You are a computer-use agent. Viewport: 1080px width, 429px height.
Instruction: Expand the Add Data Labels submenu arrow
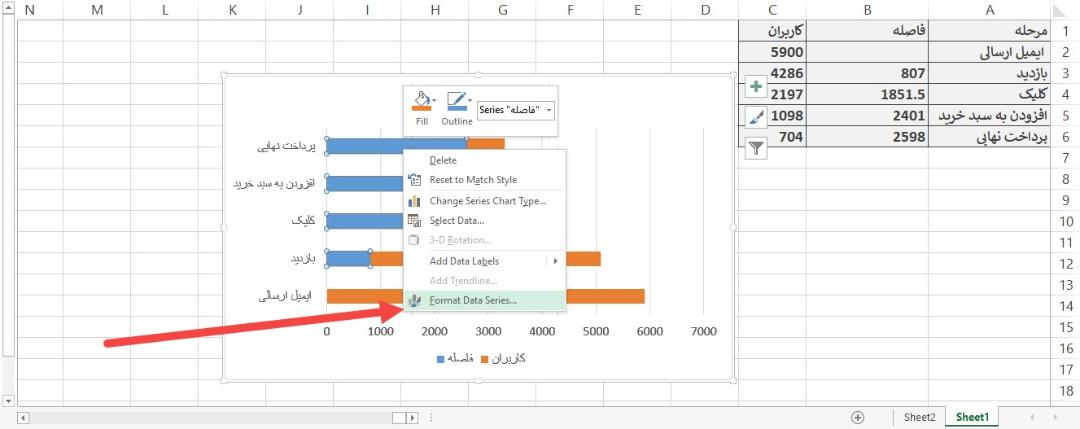click(555, 261)
